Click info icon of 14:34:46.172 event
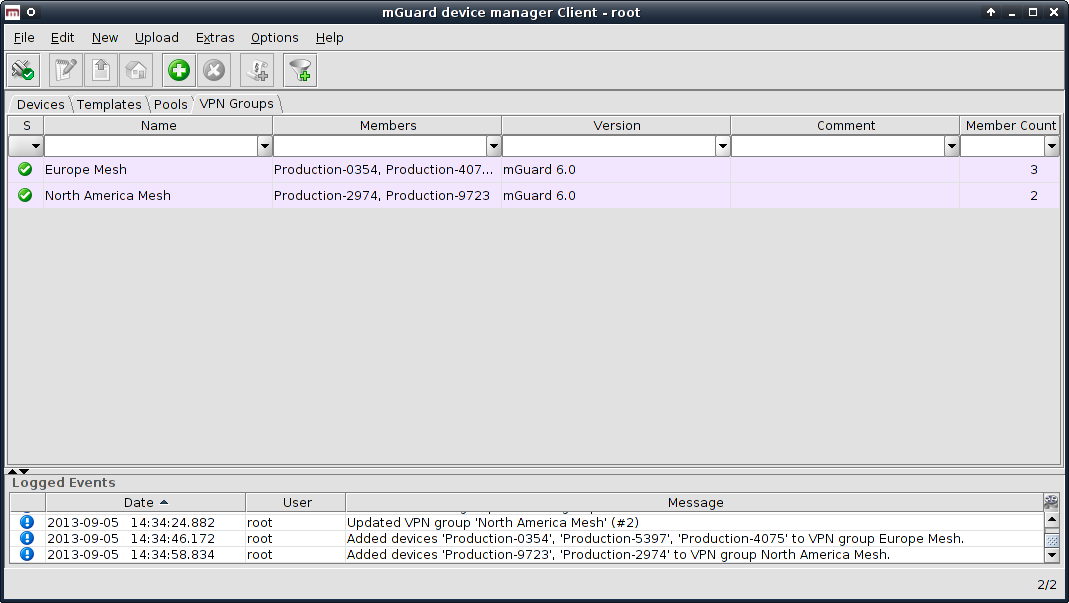Screen dimensions: 1069x603 tap(27, 538)
